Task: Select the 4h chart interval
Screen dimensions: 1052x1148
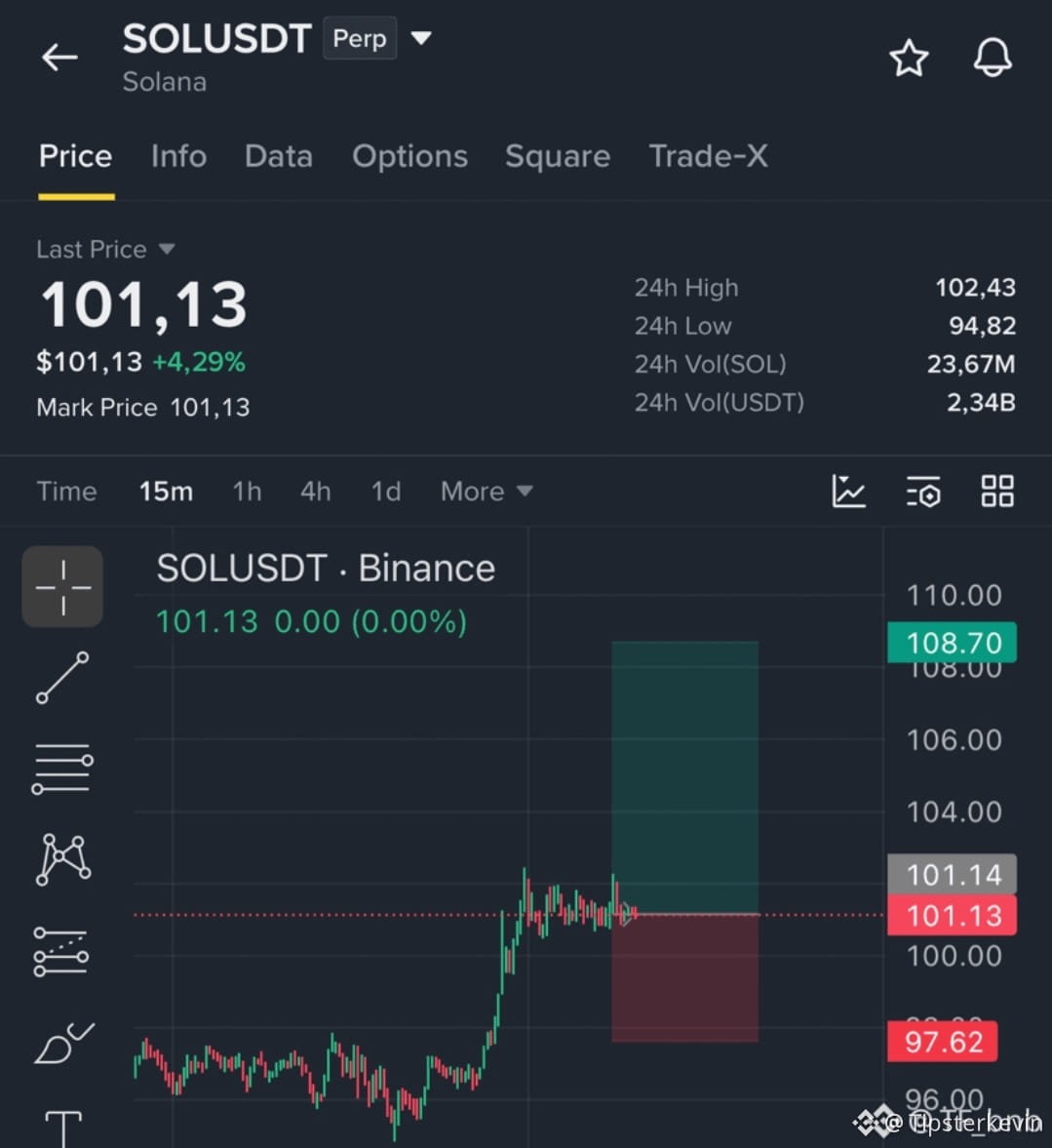Action: point(316,492)
